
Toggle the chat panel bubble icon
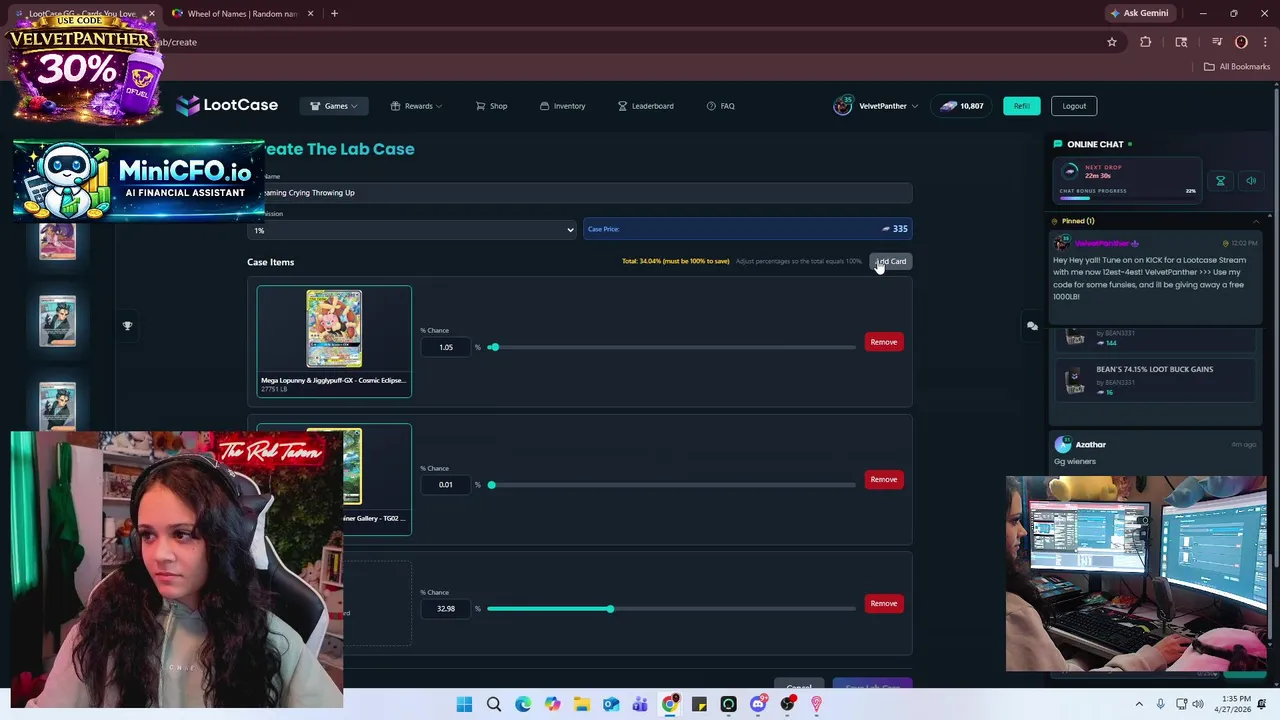point(1032,326)
